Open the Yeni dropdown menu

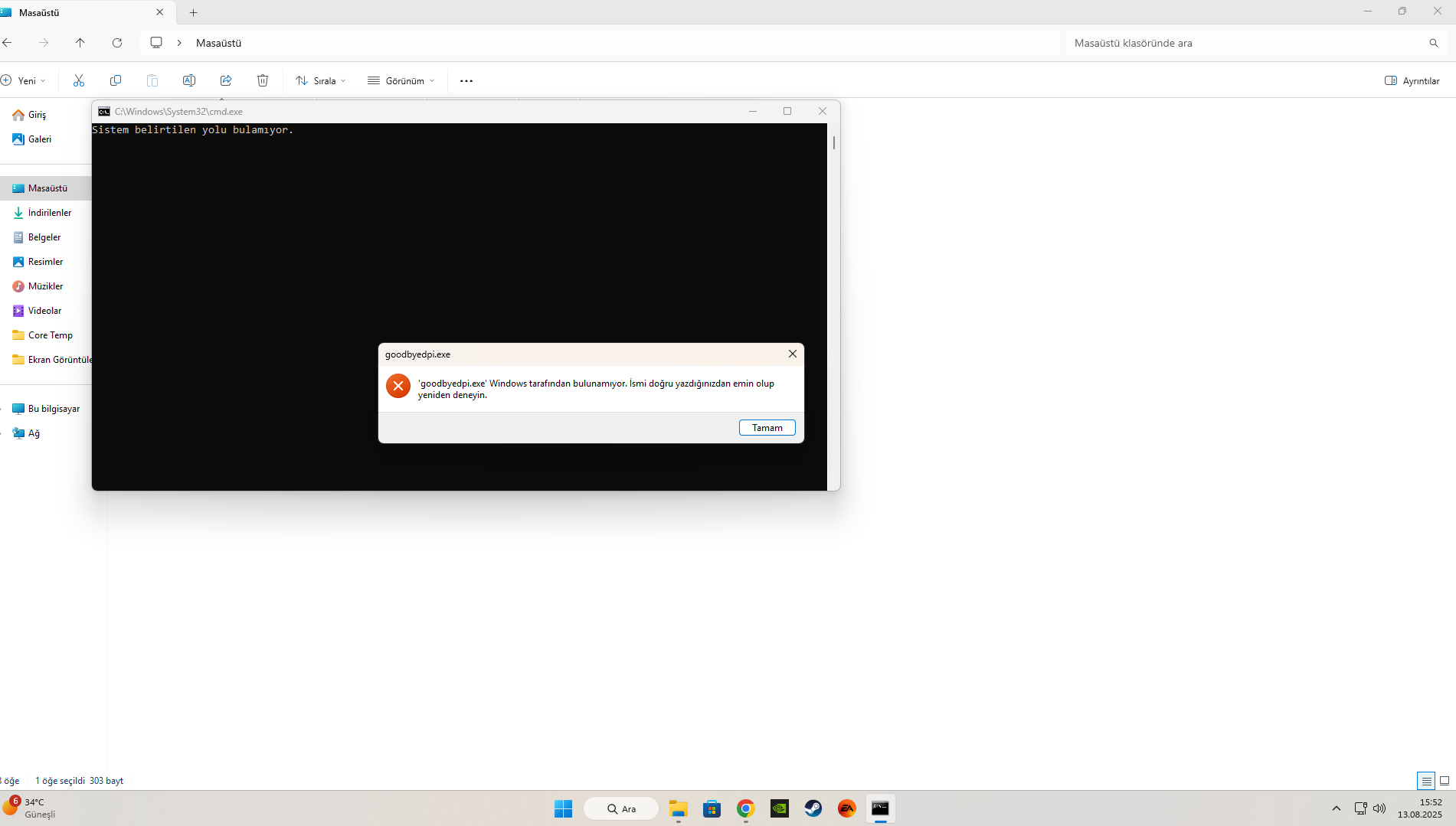coord(24,80)
